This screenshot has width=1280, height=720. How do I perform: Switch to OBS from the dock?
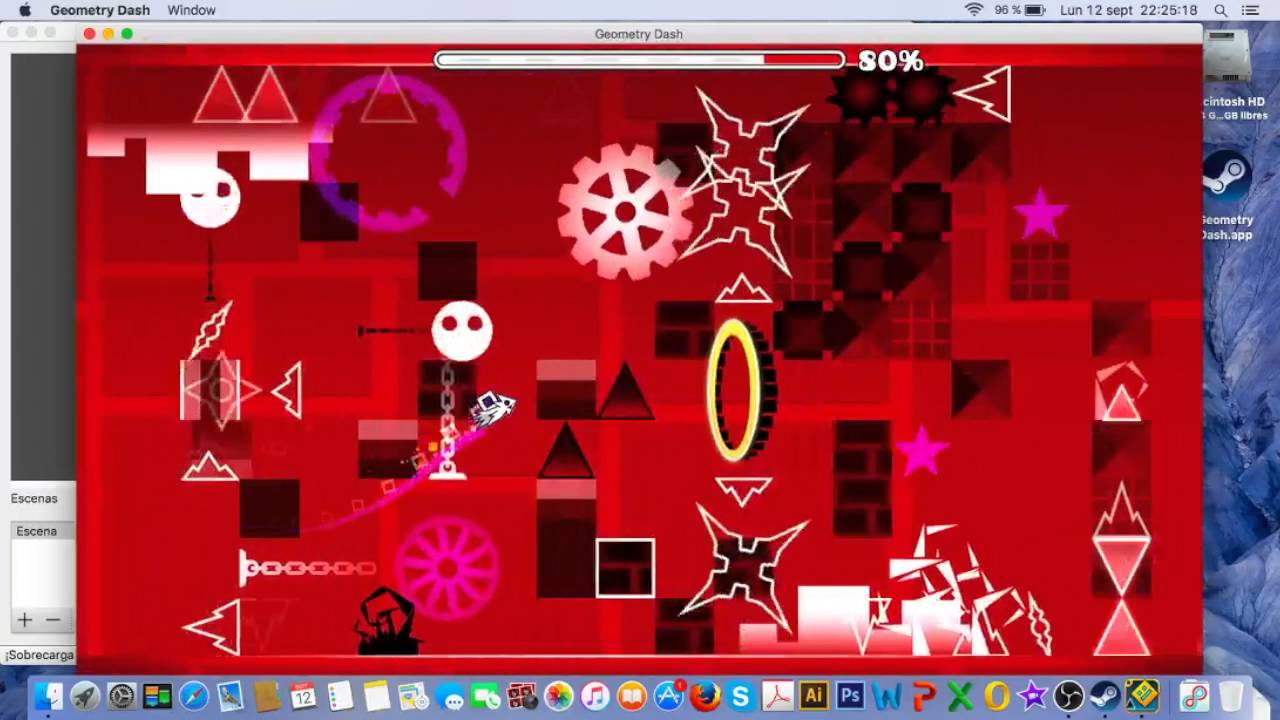pos(1069,696)
